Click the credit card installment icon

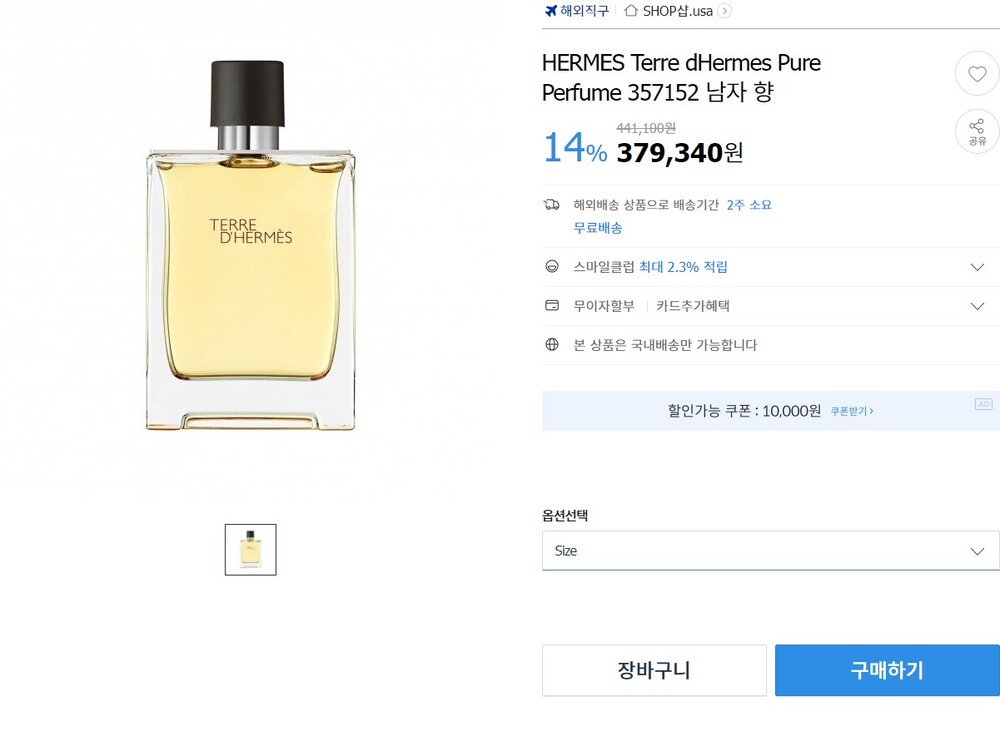point(552,306)
